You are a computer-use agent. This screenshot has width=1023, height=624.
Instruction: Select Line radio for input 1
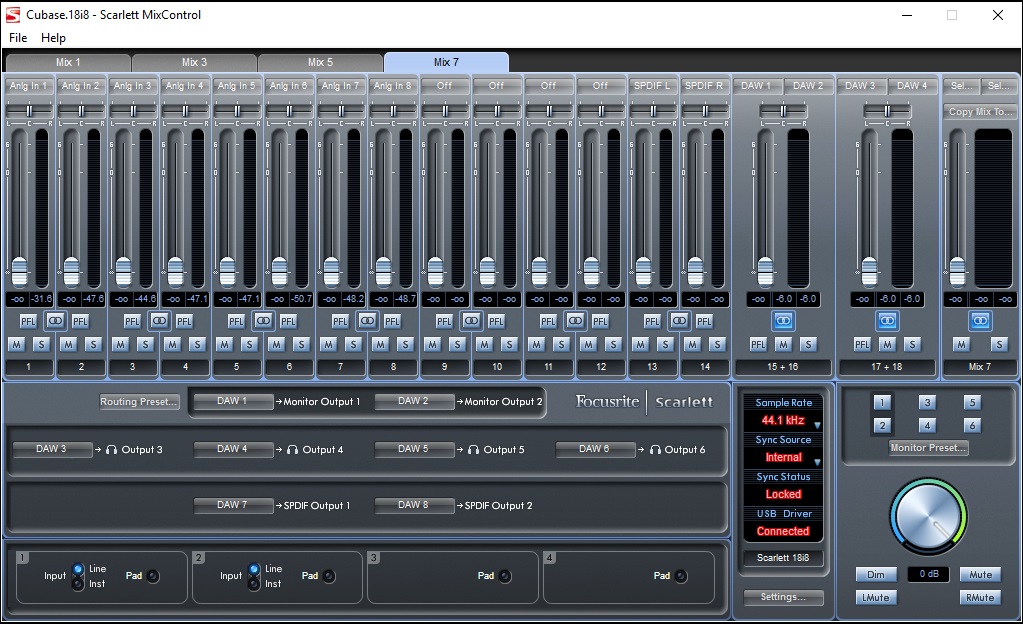click(78, 569)
